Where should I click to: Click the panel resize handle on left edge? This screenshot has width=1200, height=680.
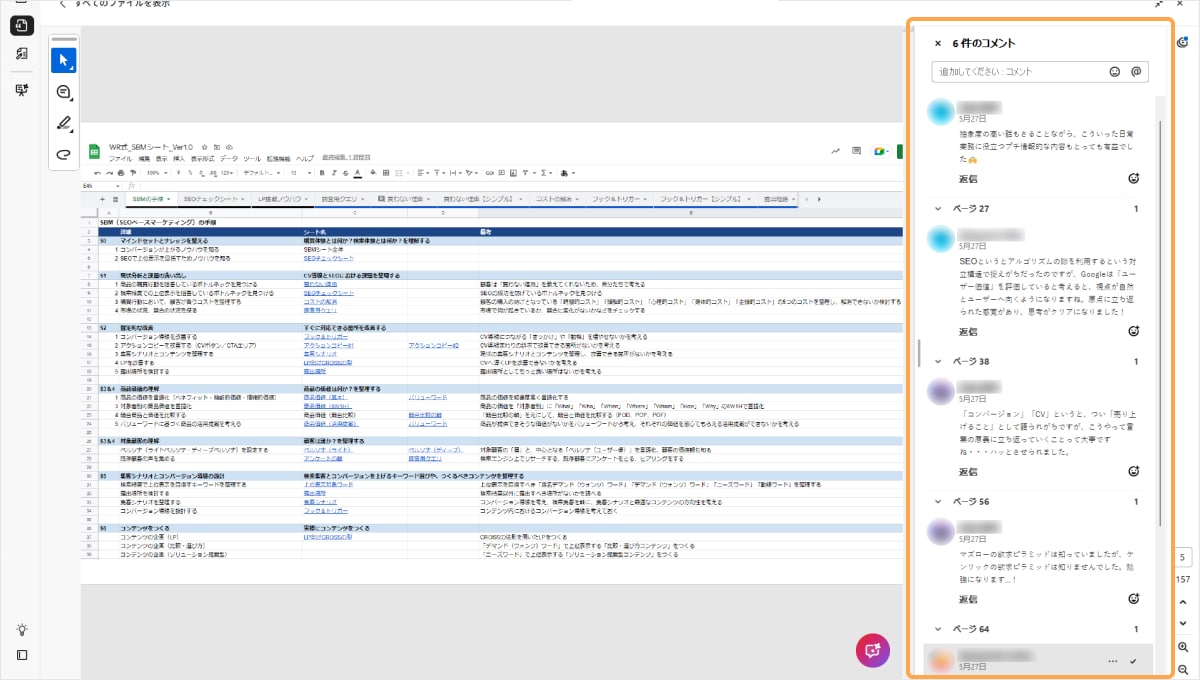coord(918,352)
